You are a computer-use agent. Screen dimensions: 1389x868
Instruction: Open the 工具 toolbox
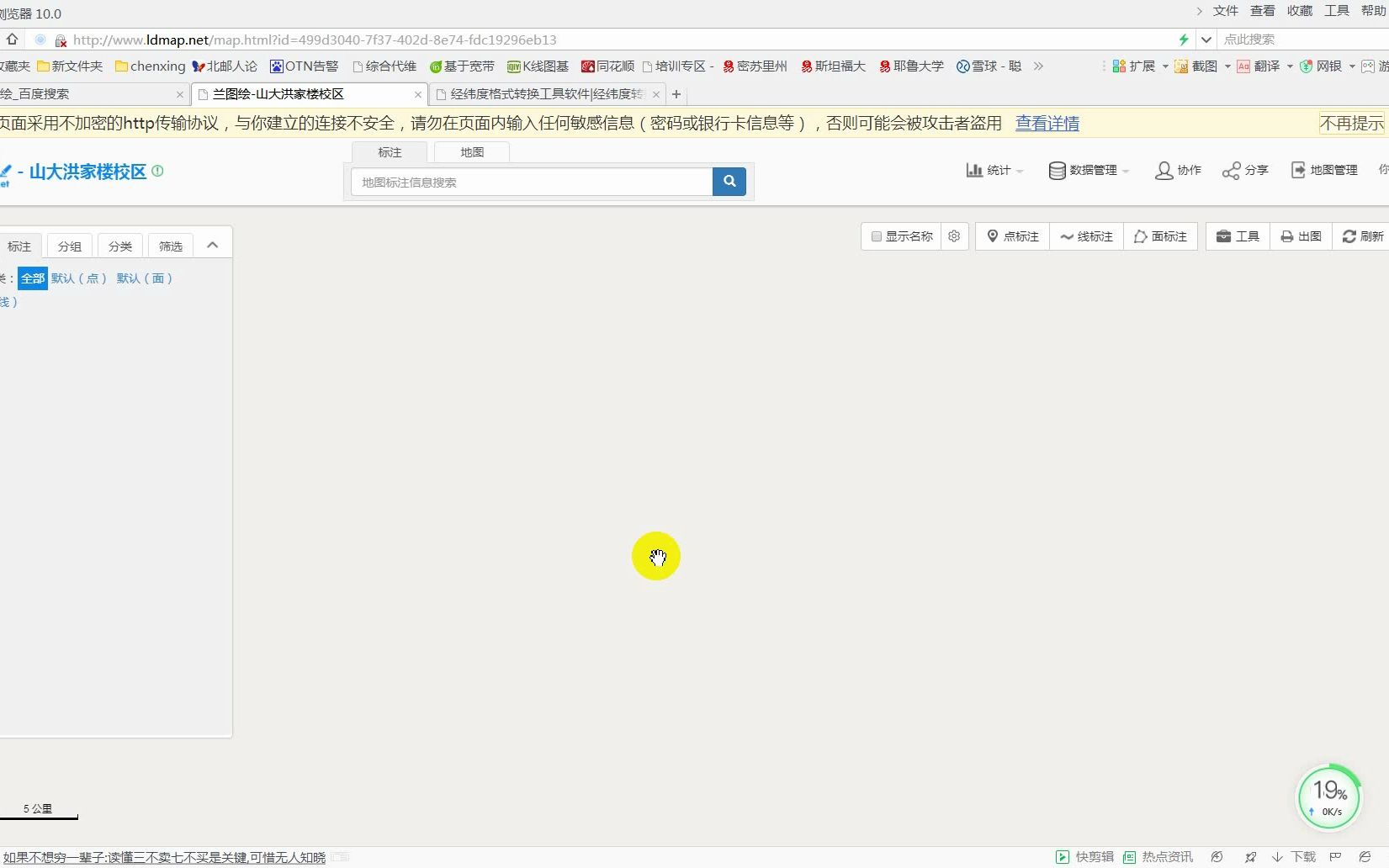[1238, 236]
